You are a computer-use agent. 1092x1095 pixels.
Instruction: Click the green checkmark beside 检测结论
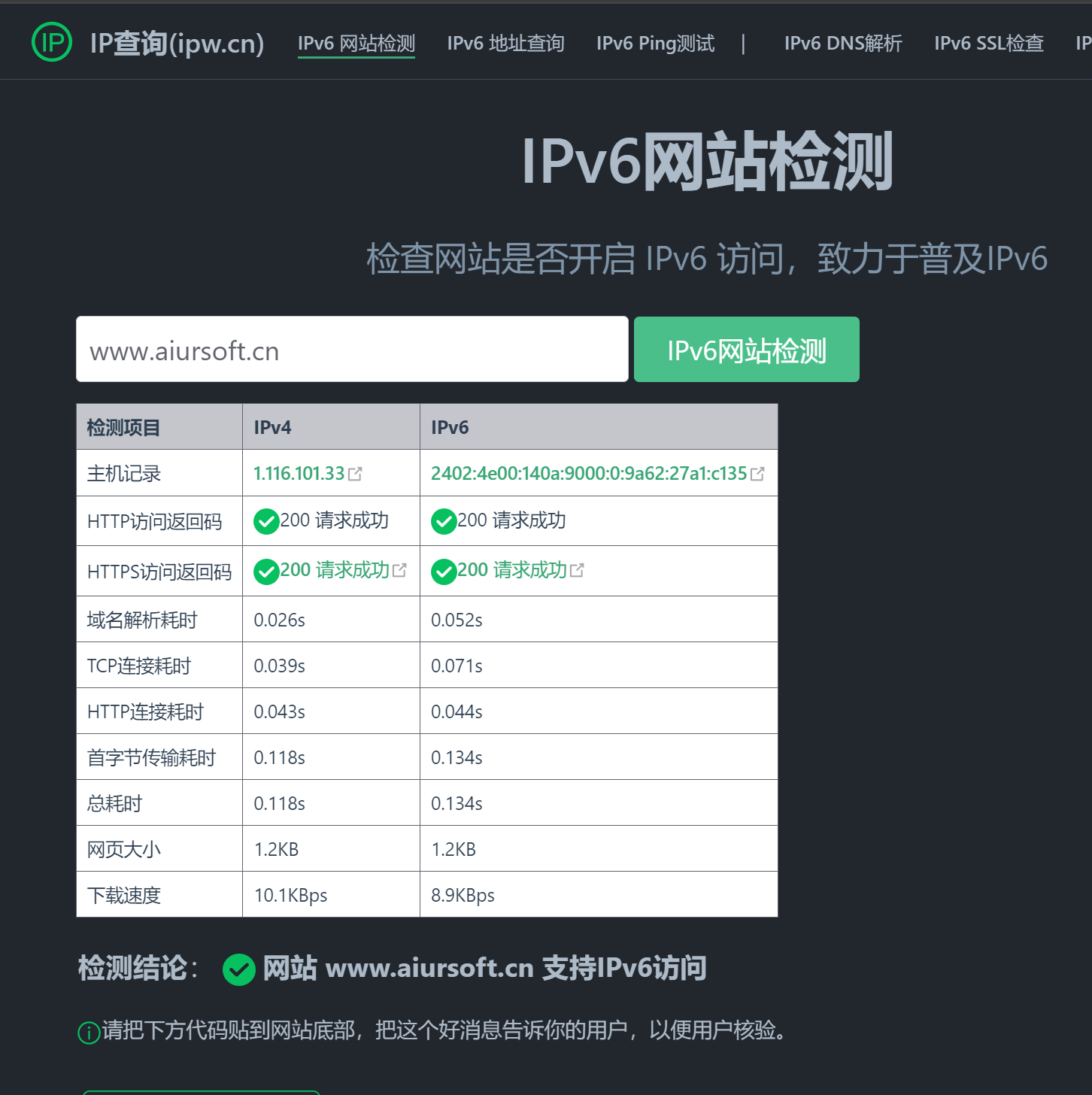click(x=239, y=969)
